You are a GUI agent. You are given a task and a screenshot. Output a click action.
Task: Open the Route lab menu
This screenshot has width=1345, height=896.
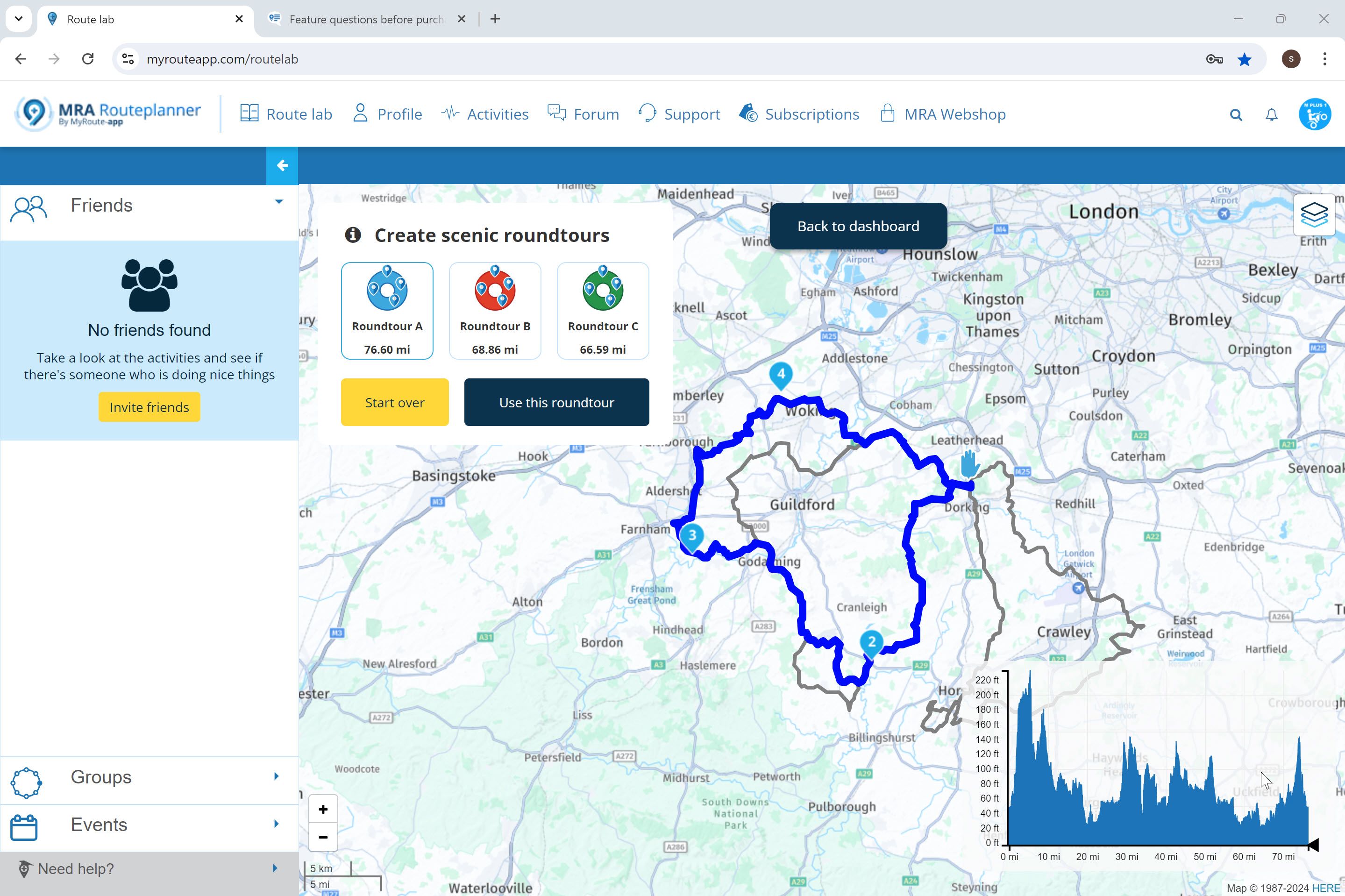pos(286,114)
